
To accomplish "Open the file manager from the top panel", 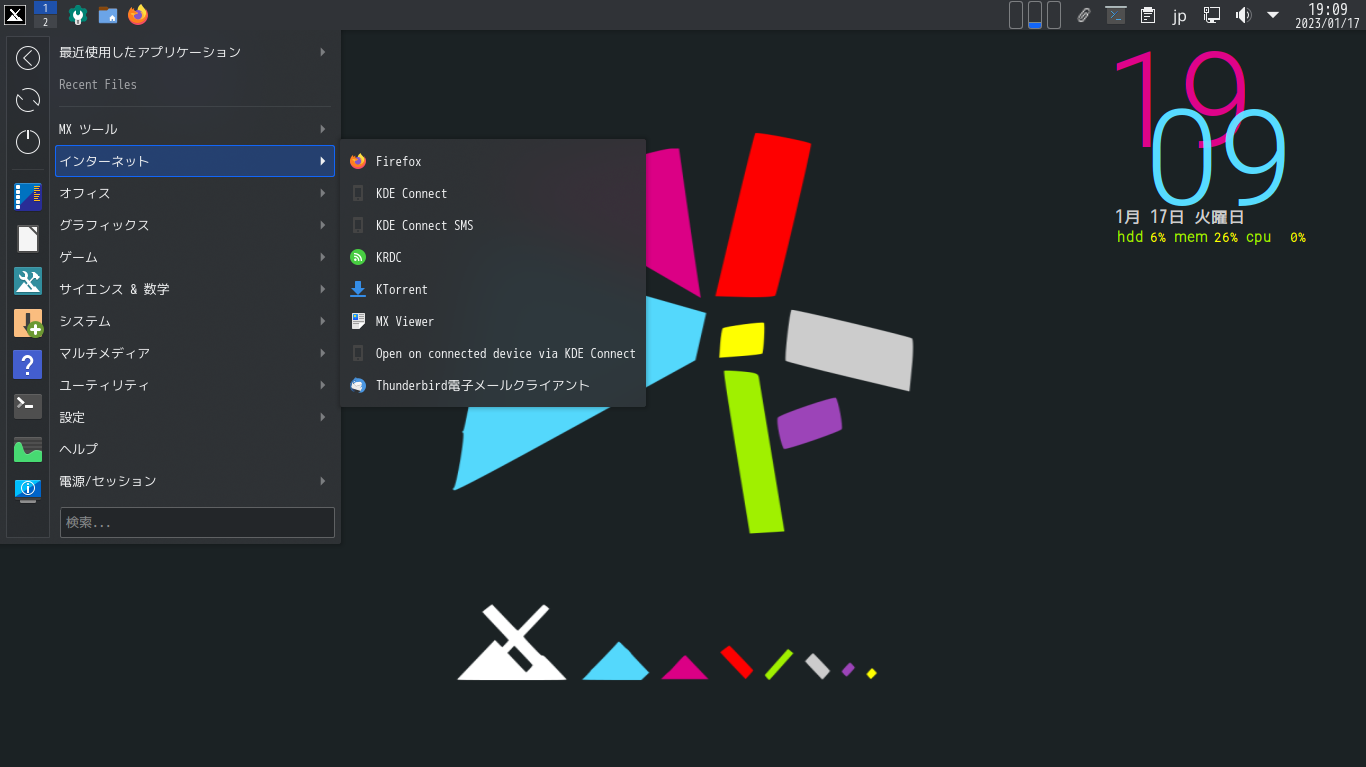I will (x=108, y=15).
